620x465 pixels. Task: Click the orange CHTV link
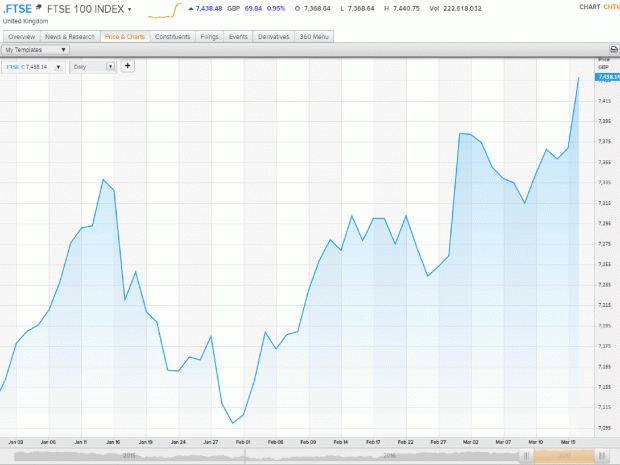pos(611,7)
